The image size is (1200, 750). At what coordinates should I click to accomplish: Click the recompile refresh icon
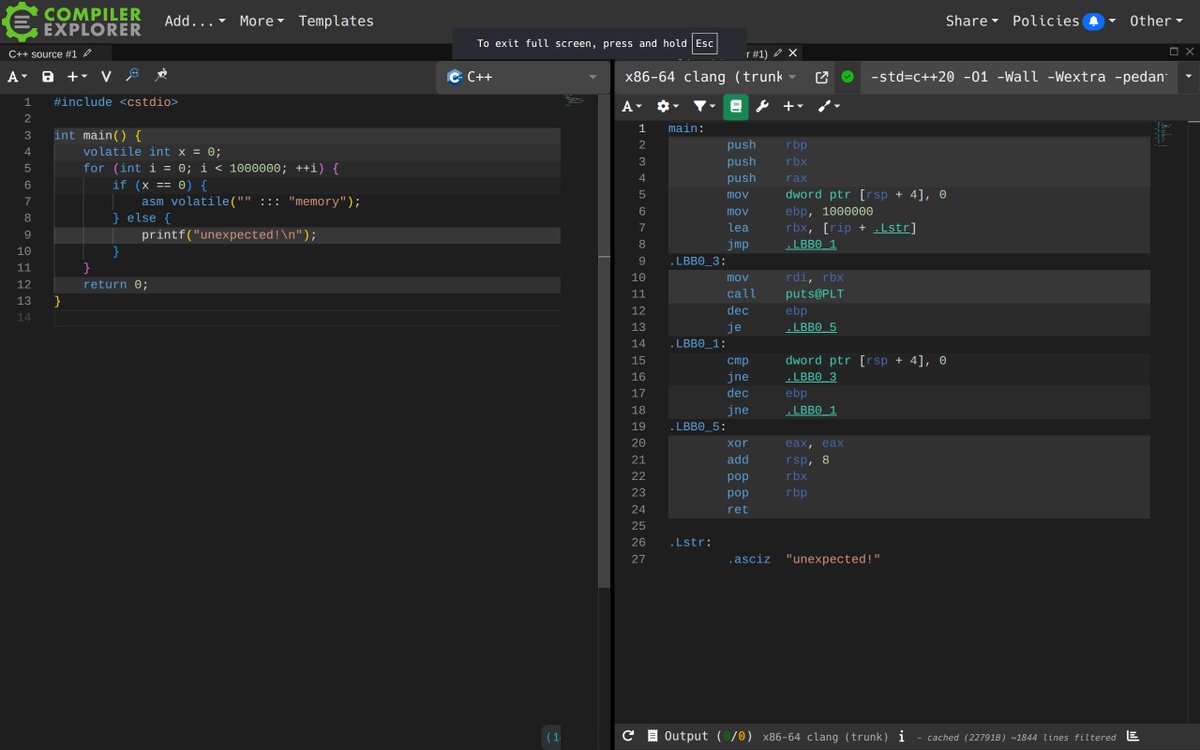point(628,736)
